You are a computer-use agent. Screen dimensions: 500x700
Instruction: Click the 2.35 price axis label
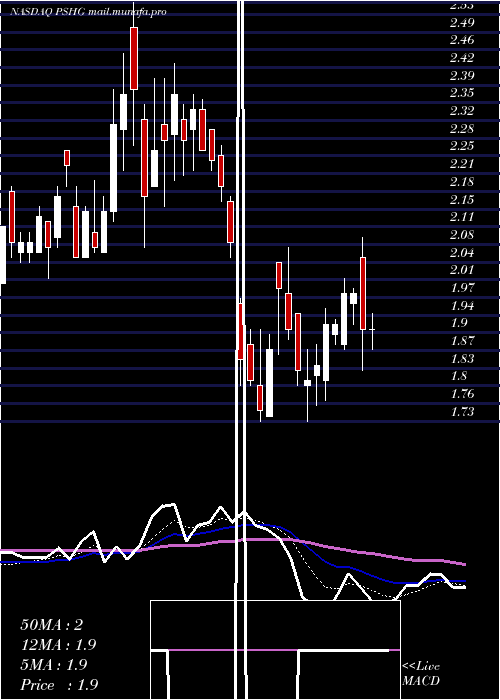coord(462,92)
